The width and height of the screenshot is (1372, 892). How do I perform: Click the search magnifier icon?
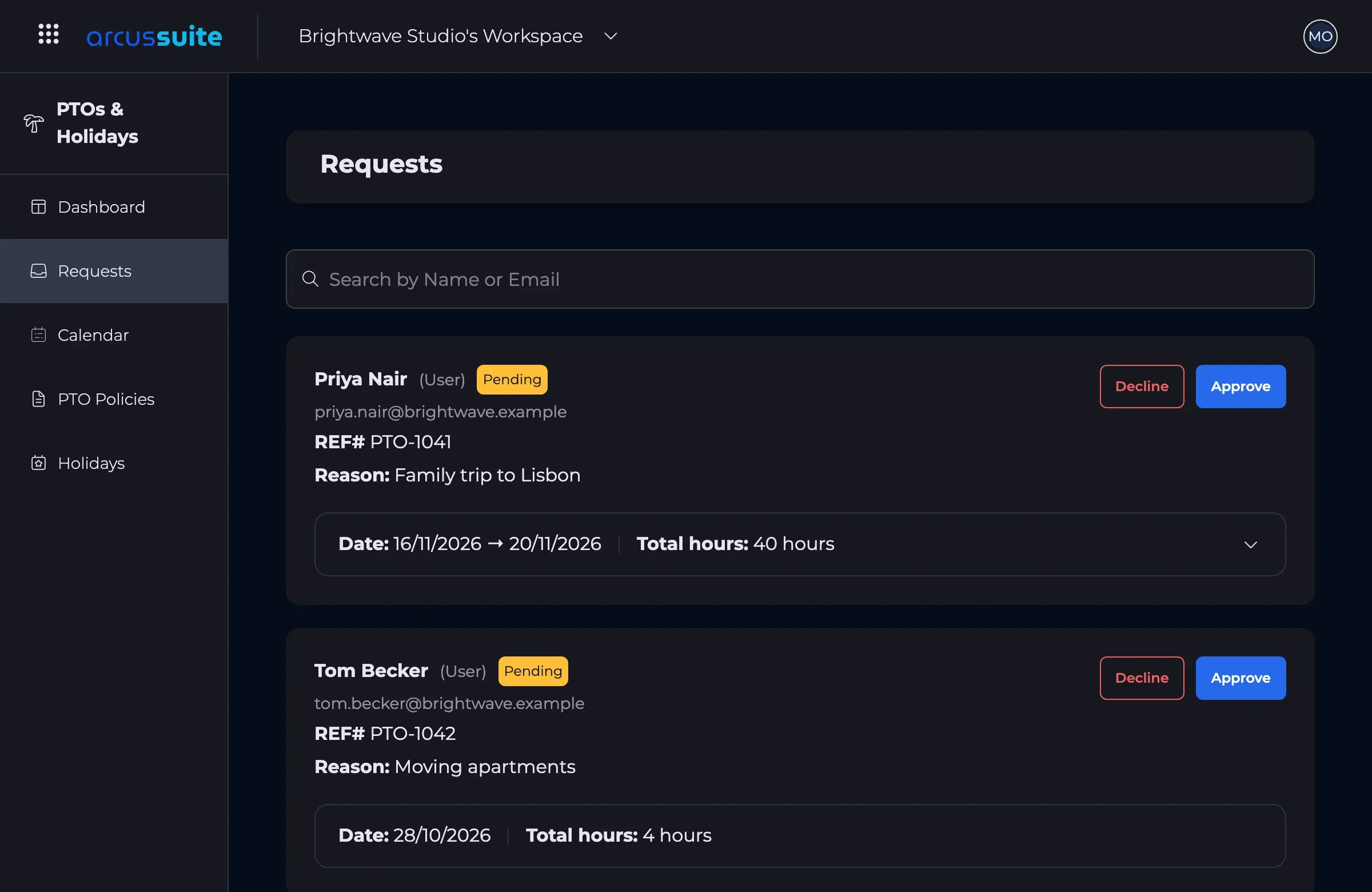coord(310,279)
